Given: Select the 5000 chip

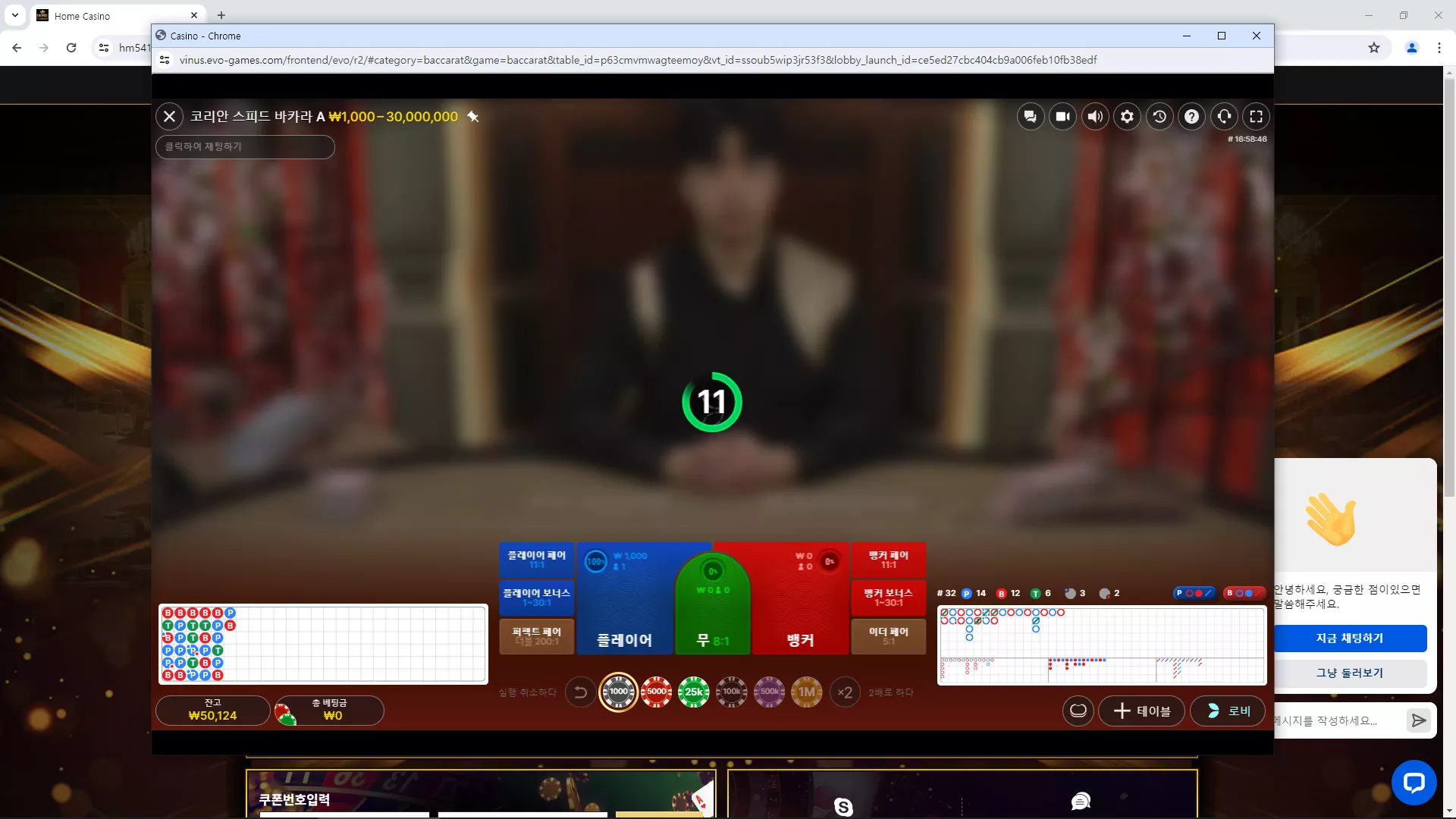Looking at the screenshot, I should click(x=657, y=692).
